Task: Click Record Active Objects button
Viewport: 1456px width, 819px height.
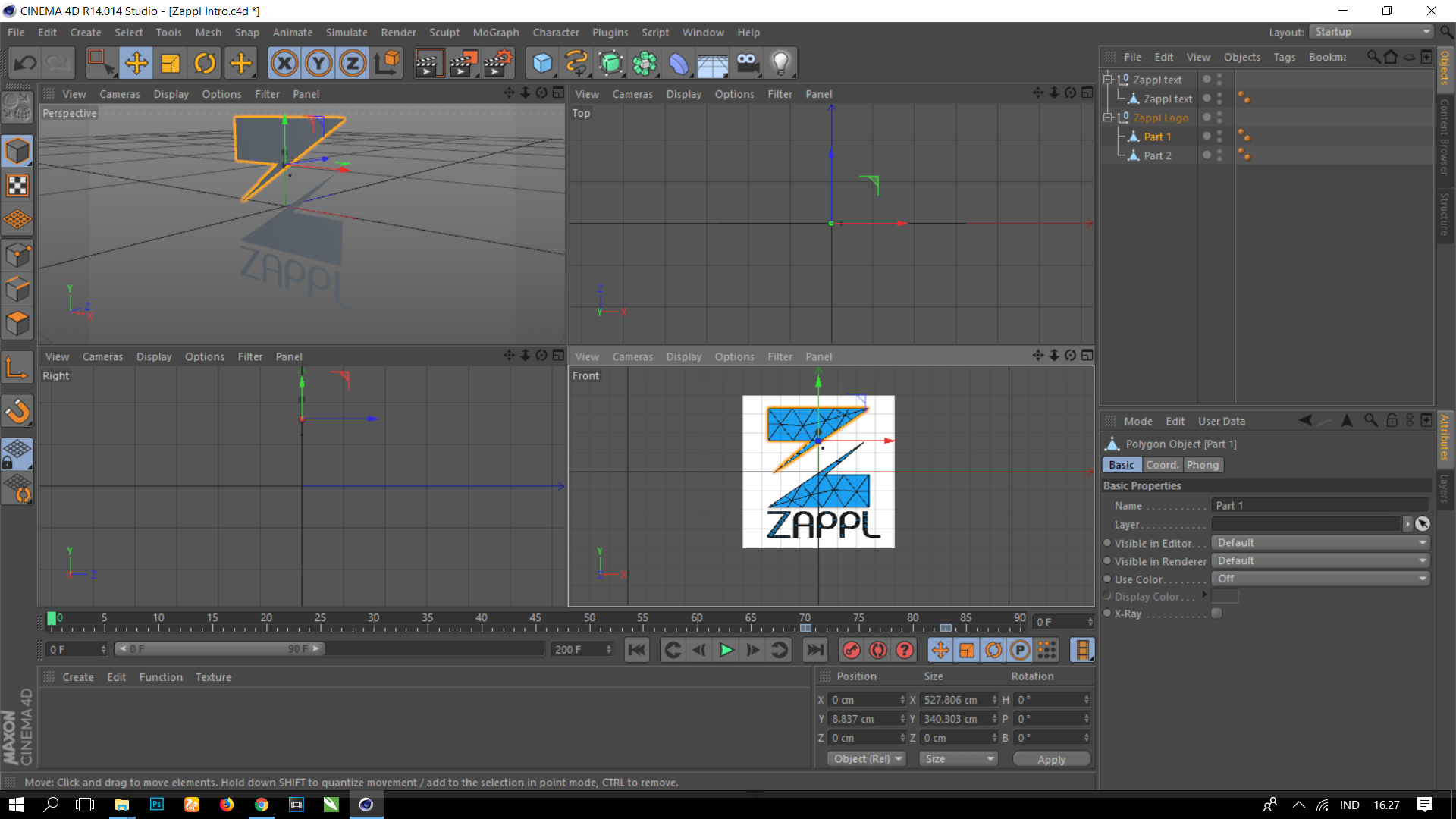Action: pos(852,650)
